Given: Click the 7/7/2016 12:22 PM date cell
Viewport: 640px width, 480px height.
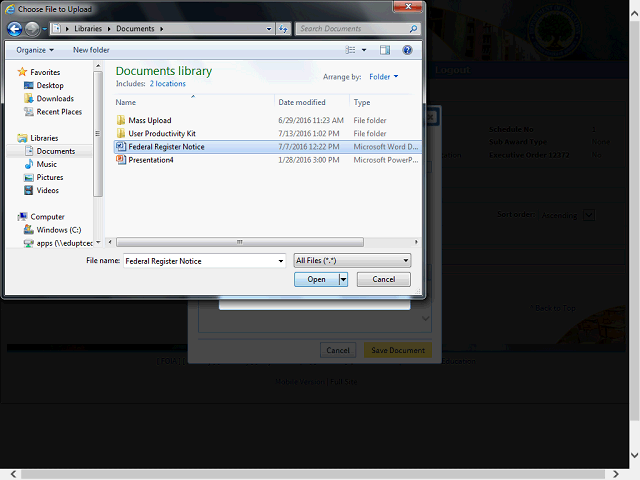Looking at the screenshot, I should tap(309, 147).
